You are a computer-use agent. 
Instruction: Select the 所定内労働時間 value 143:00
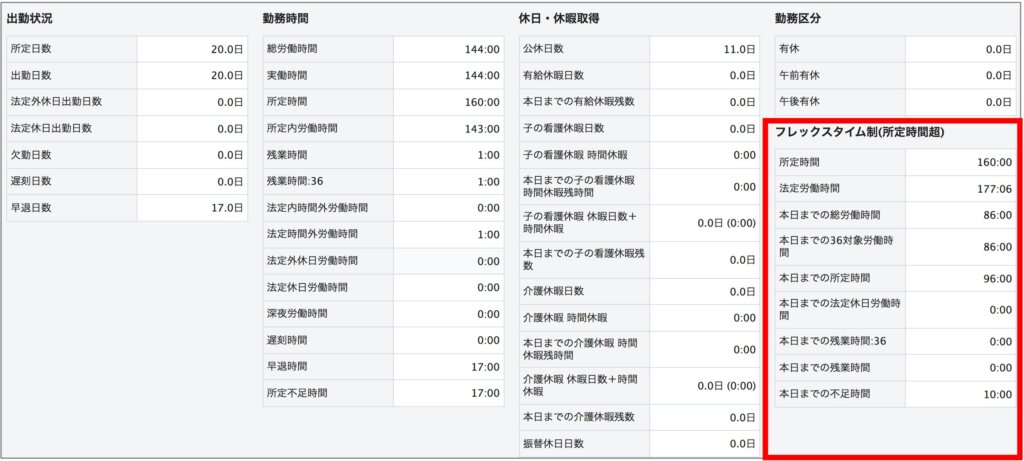[482, 129]
